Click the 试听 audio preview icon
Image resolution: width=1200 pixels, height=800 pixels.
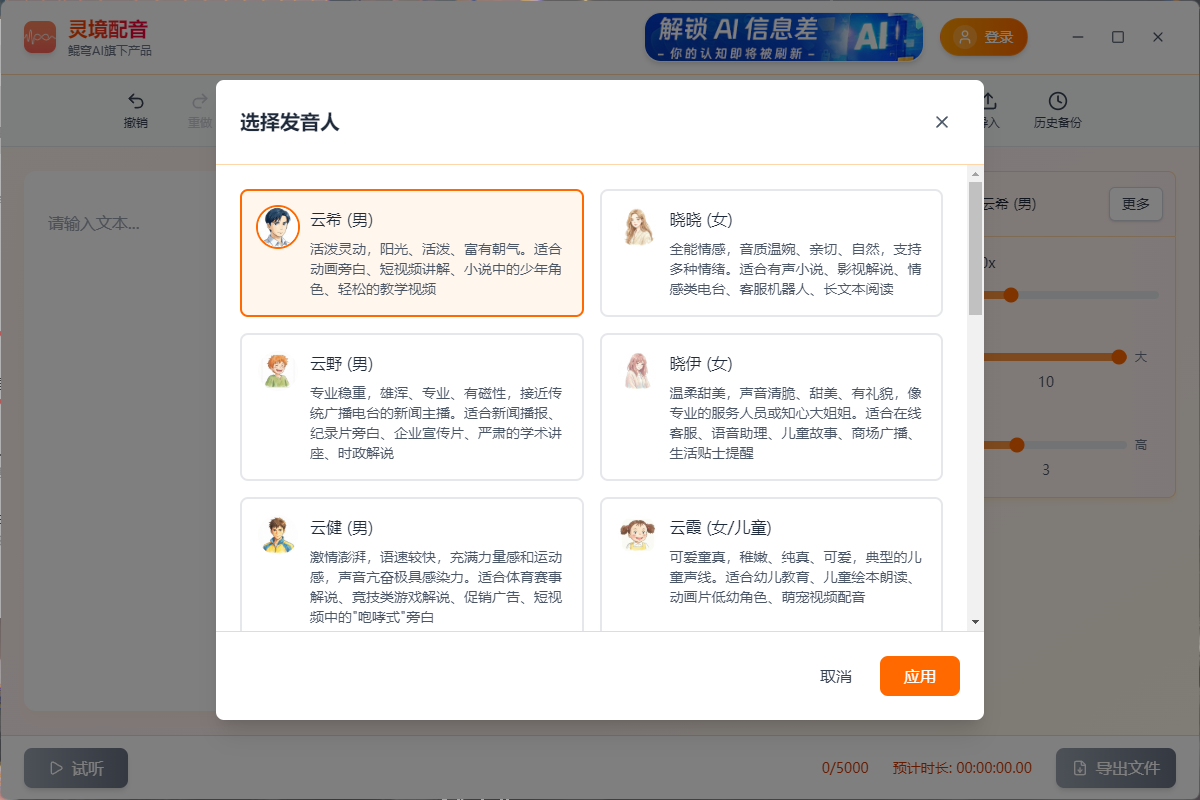(x=57, y=768)
